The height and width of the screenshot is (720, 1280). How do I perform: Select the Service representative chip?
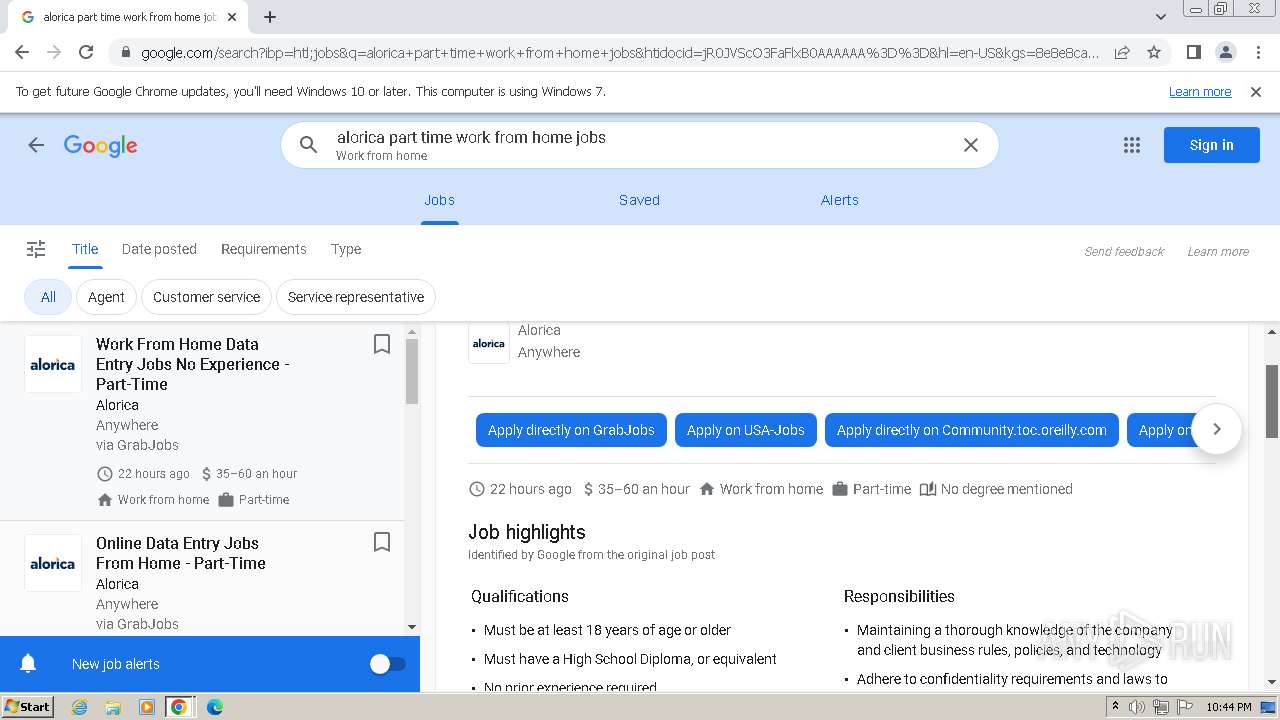coord(355,297)
